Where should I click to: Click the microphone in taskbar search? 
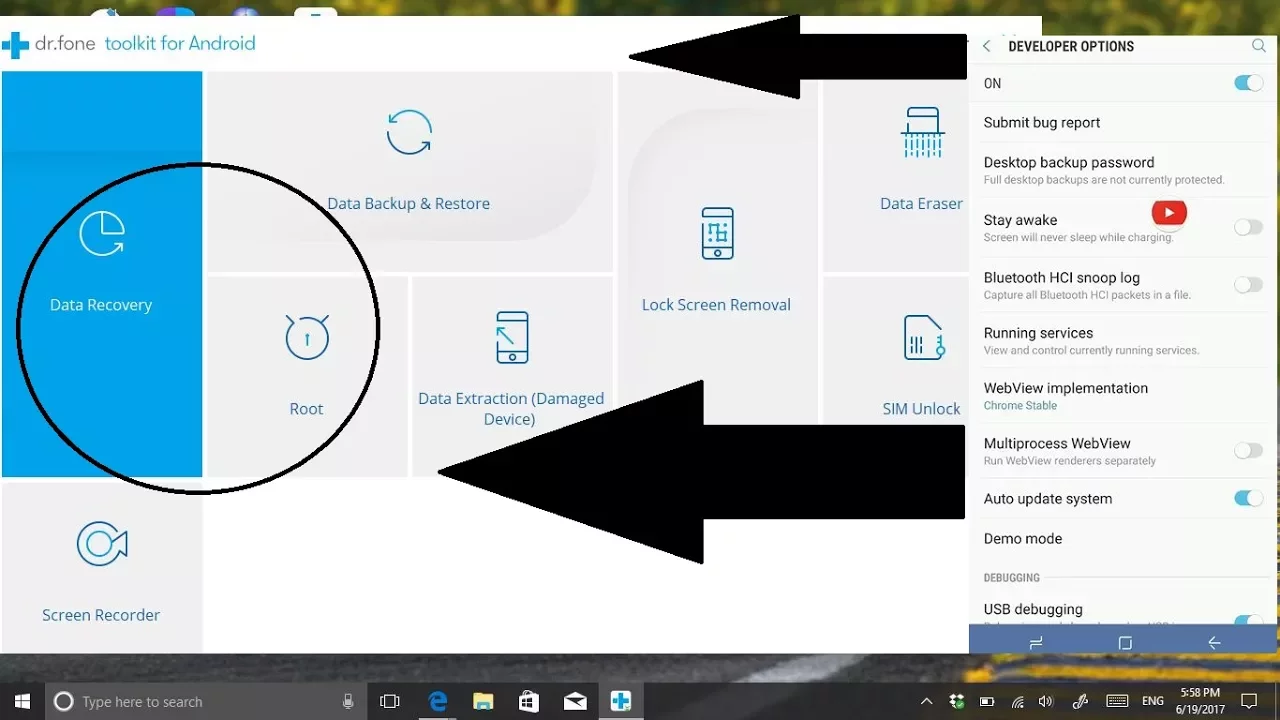(x=348, y=701)
